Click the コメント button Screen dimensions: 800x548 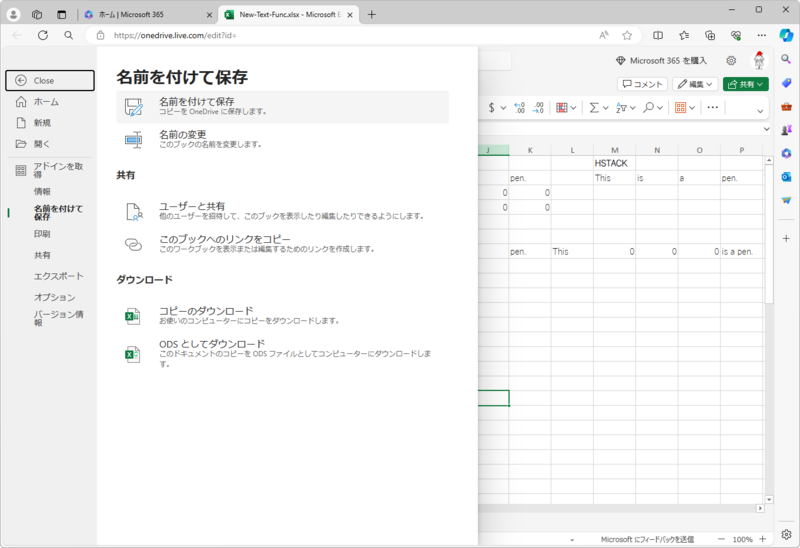click(x=642, y=84)
